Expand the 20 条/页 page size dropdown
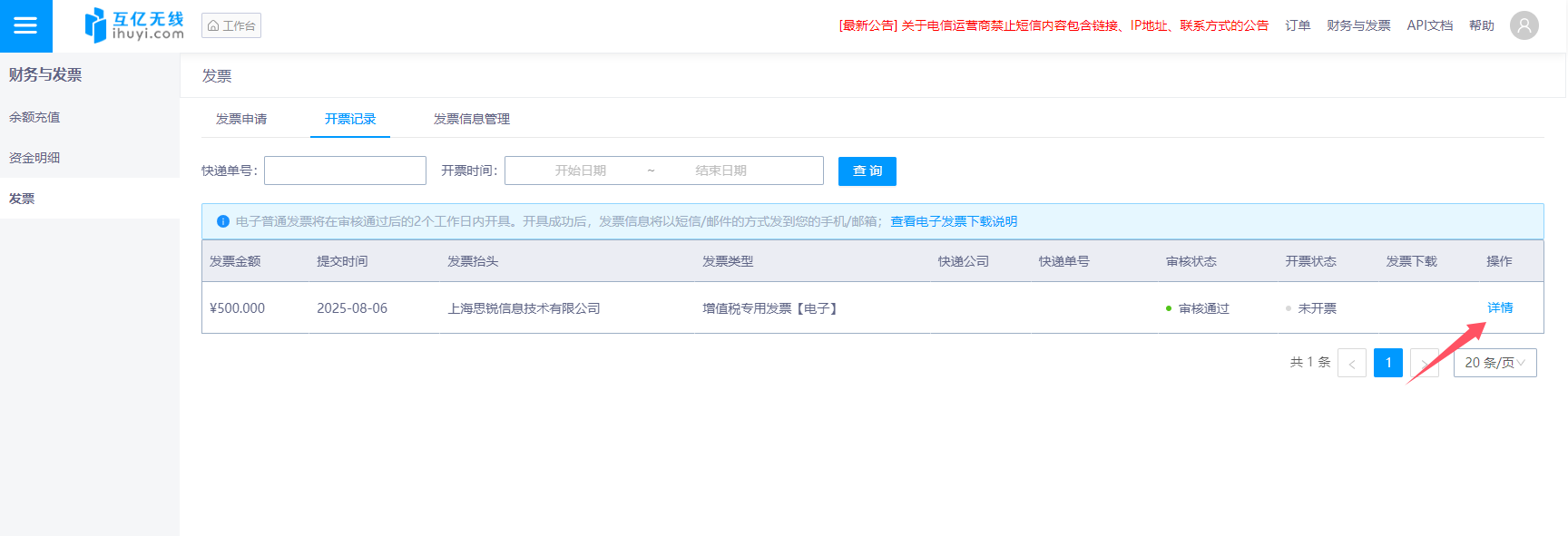1568x536 pixels. pyautogui.click(x=1494, y=363)
